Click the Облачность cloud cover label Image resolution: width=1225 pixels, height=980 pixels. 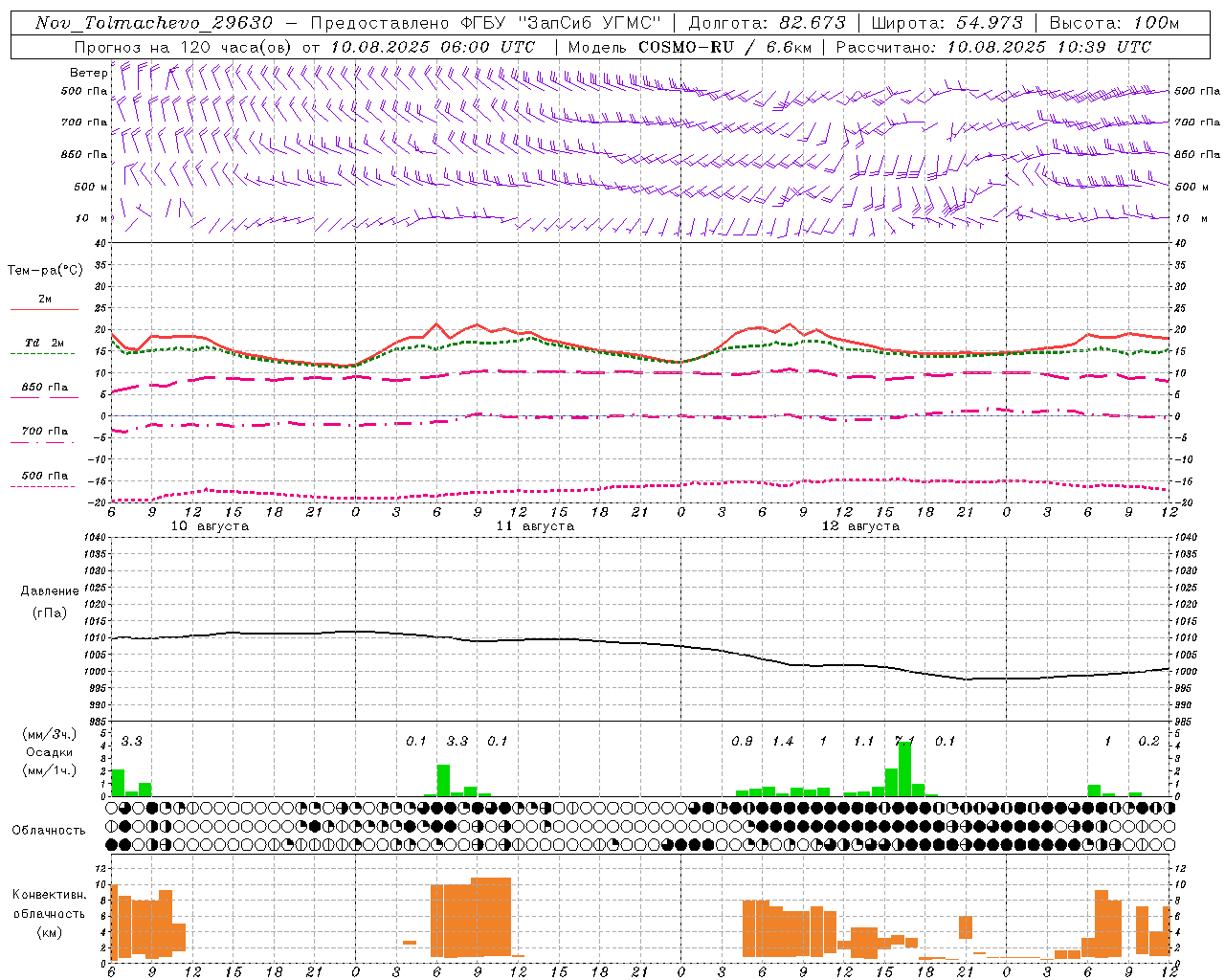click(49, 830)
